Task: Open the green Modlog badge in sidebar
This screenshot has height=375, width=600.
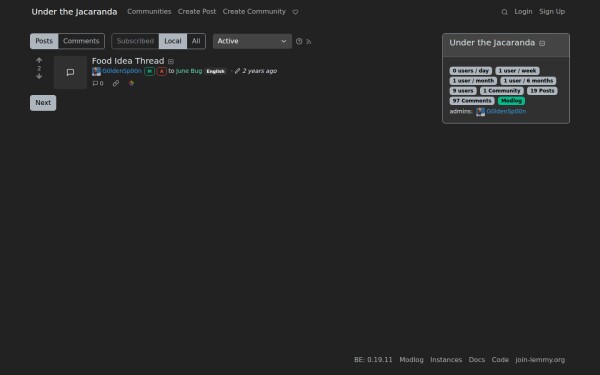Action: pos(511,101)
